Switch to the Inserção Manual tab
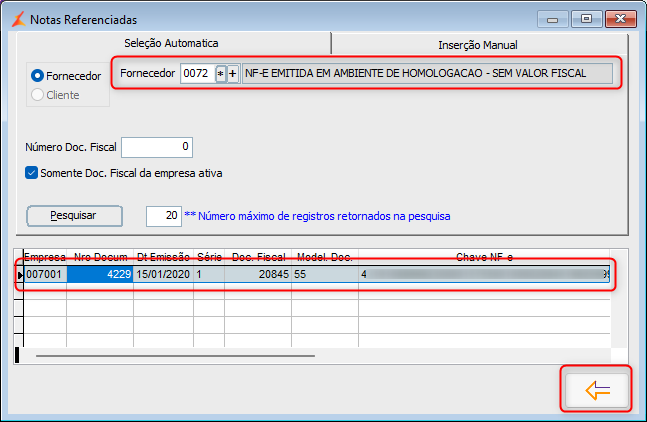Image resolution: width=647 pixels, height=422 pixels. pos(478,45)
